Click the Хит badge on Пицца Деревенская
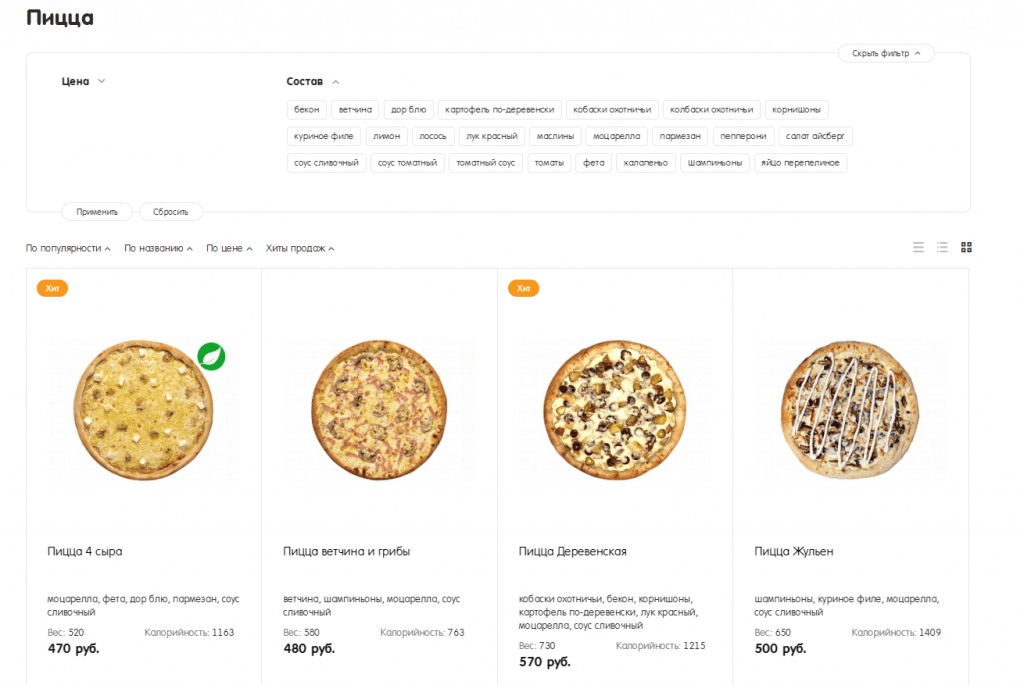The width and height of the screenshot is (1024, 685). click(523, 288)
